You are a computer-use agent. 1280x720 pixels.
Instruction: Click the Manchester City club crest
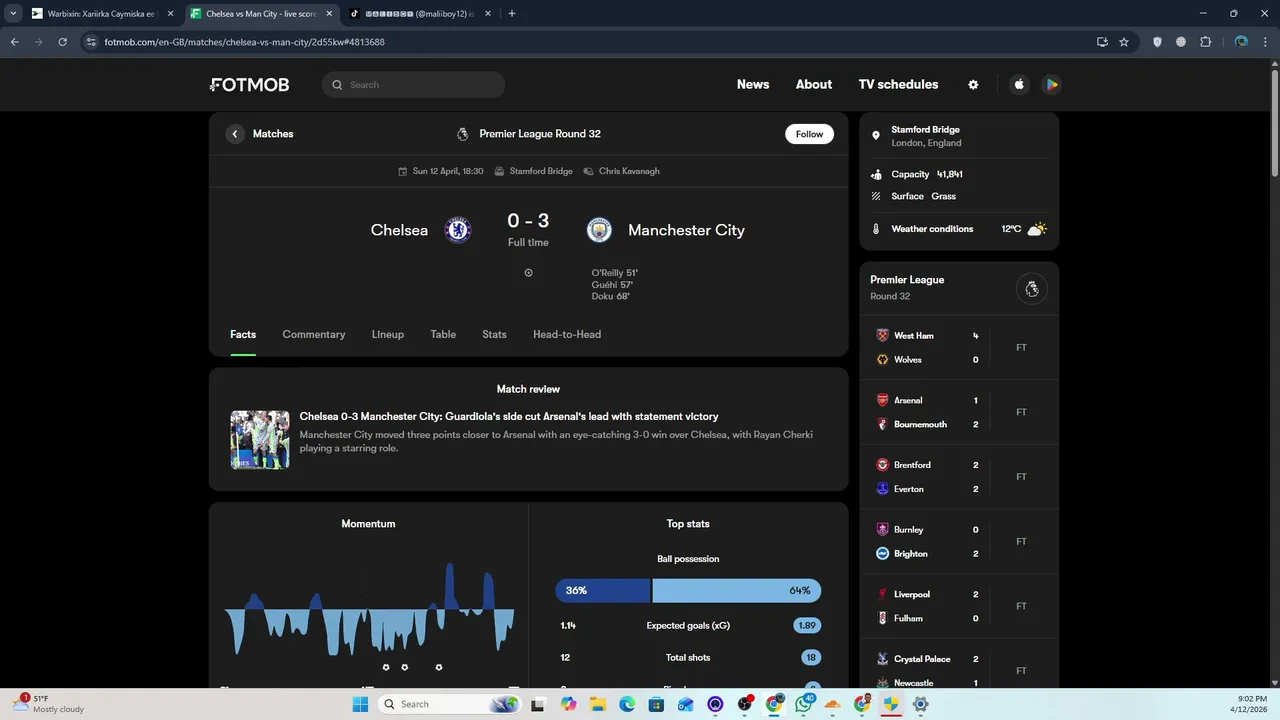pos(599,230)
